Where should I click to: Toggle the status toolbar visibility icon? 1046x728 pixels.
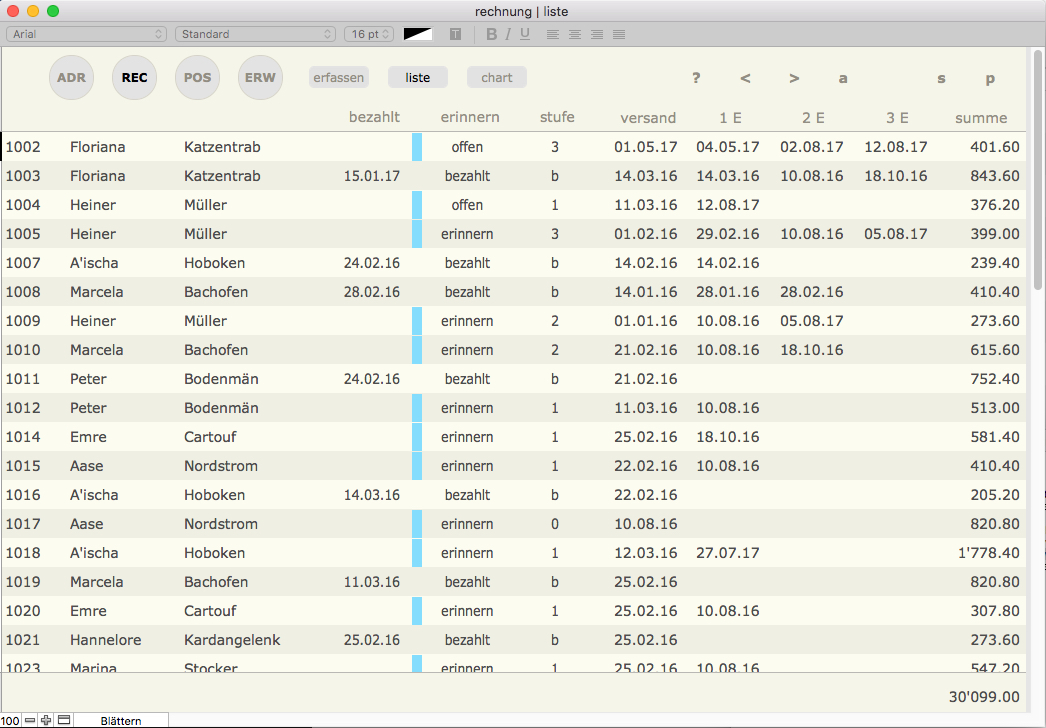tap(63, 720)
